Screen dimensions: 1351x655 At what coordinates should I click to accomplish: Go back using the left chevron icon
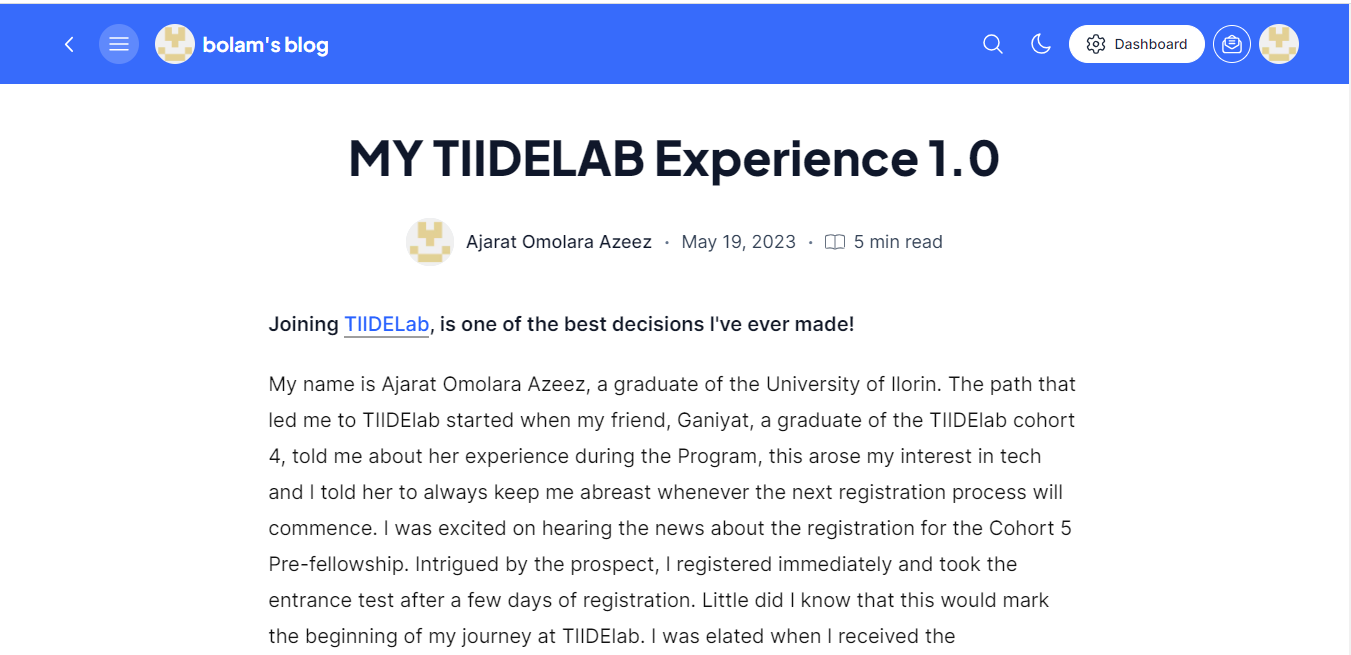pyautogui.click(x=69, y=44)
